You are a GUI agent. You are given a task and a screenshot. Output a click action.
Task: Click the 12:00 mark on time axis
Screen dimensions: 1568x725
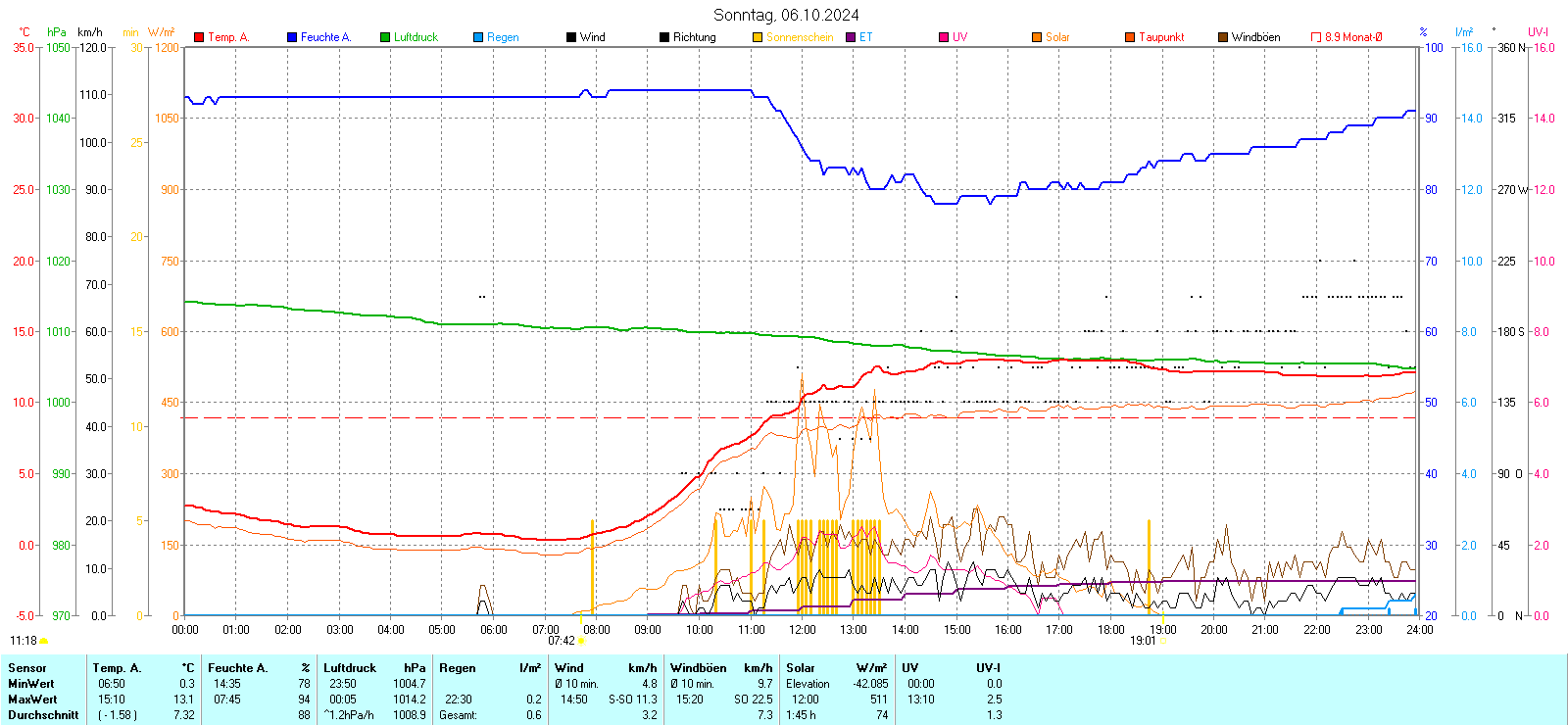click(802, 629)
